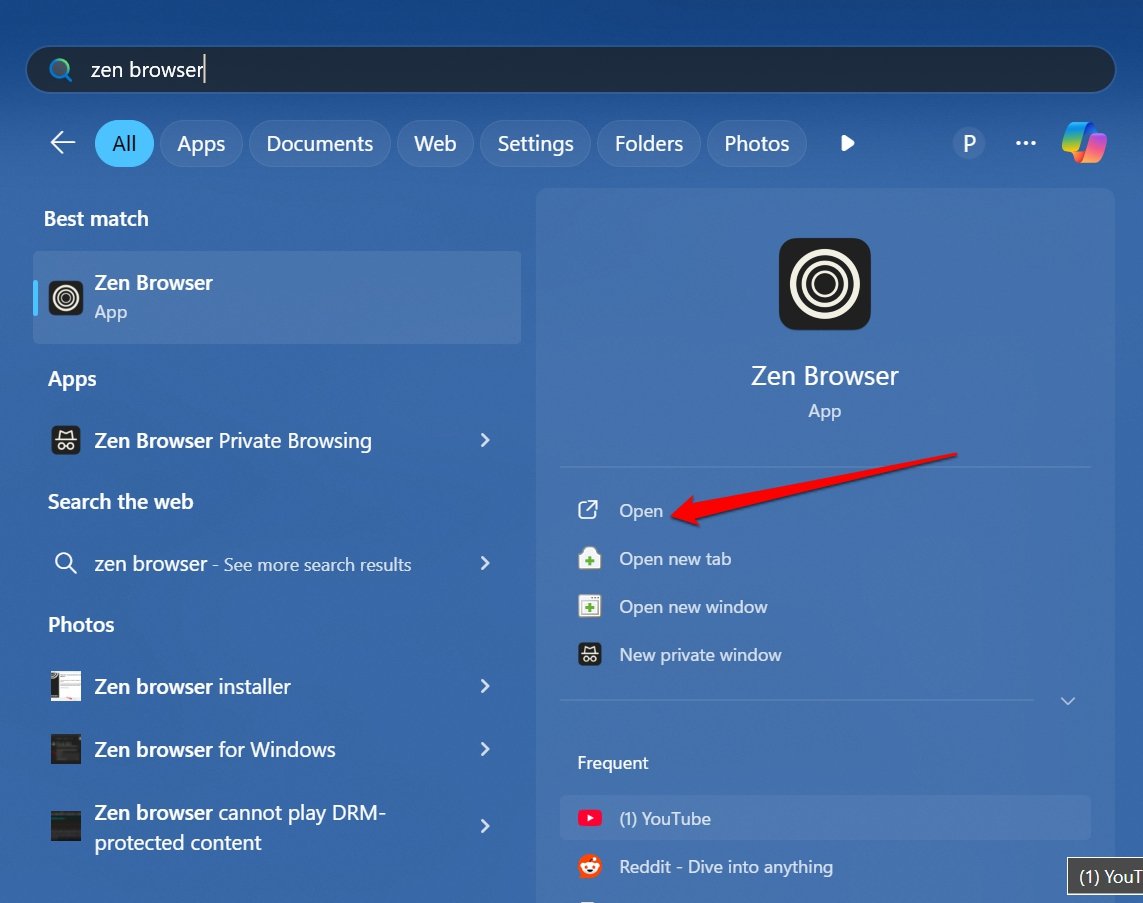Expand Zen Browser Private Browsing chevron
Image resolution: width=1143 pixels, height=903 pixels.
pyautogui.click(x=485, y=440)
